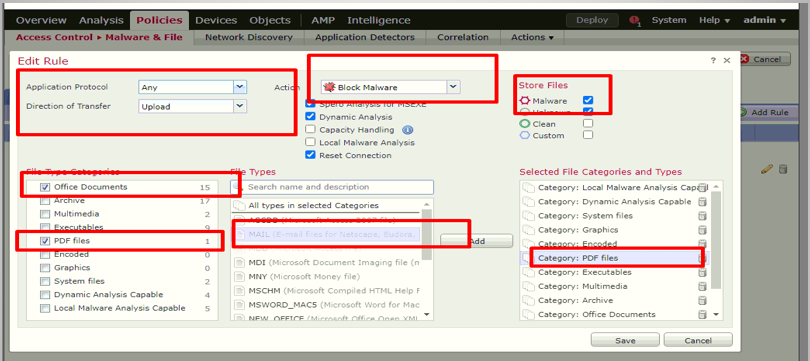
Task: Remove Category: Executables from selected list
Action: click(x=702, y=272)
